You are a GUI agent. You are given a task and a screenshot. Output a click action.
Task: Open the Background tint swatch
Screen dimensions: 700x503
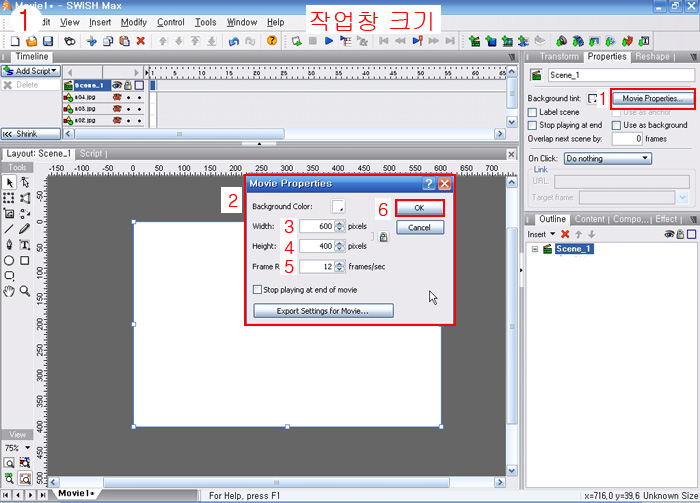coord(592,99)
